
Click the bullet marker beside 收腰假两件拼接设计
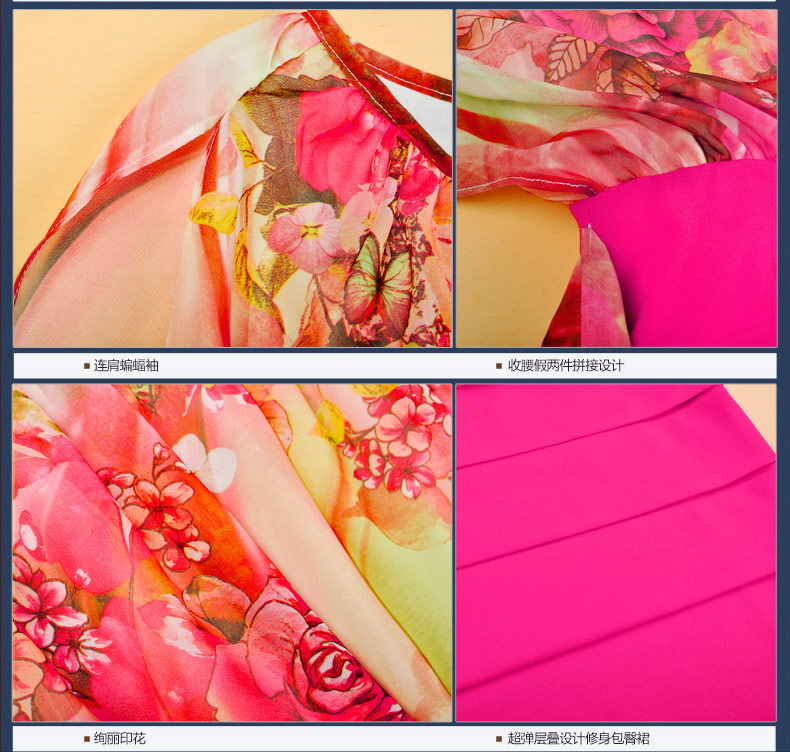pos(499,366)
